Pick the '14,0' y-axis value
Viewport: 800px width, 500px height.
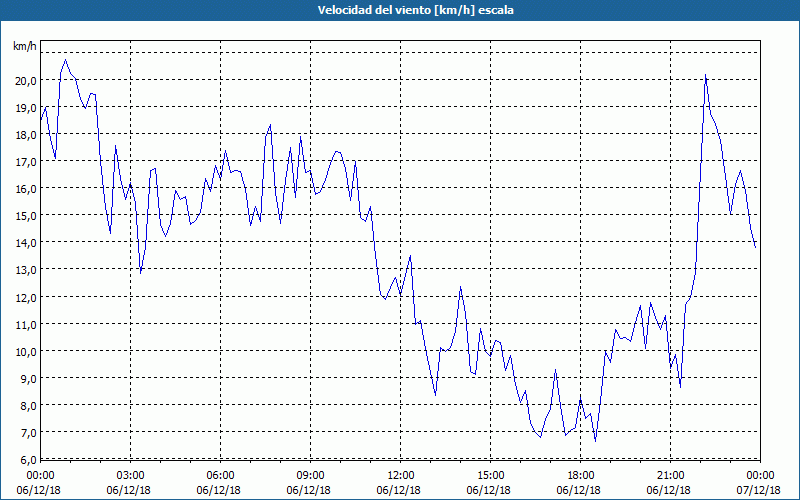[26, 242]
